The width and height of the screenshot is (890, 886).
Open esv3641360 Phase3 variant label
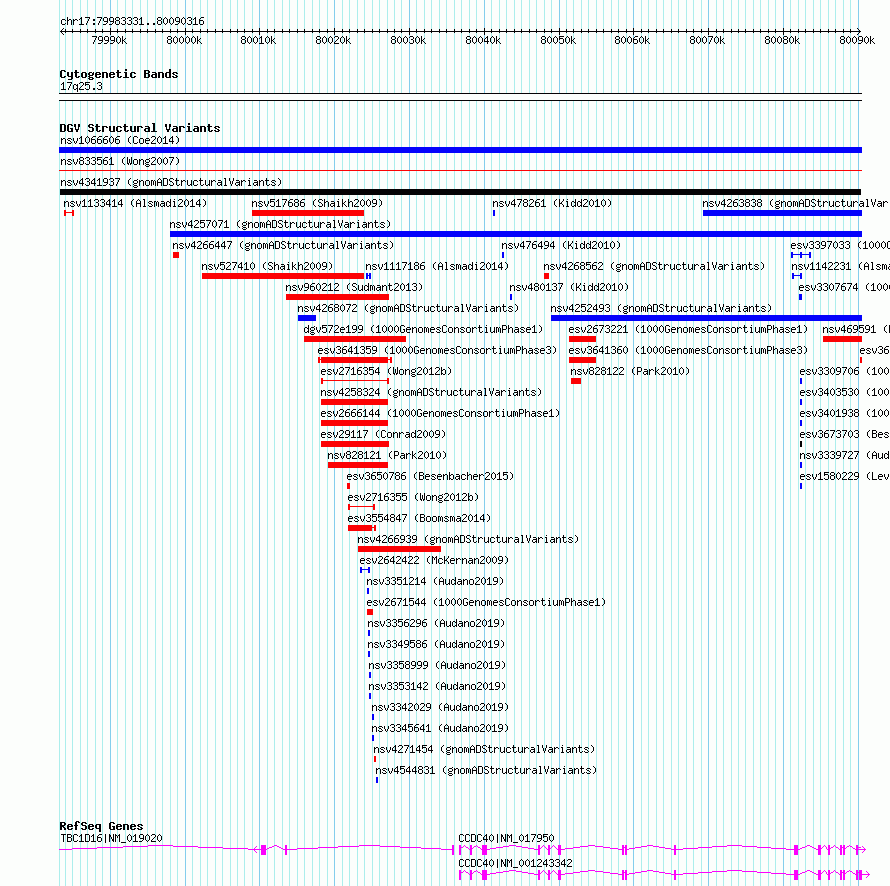[x=688, y=350]
